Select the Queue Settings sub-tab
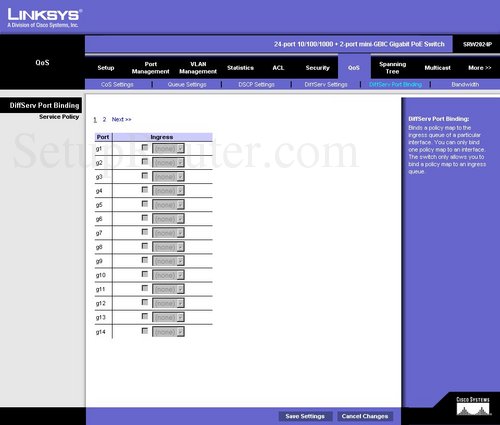500x425 pixels. (187, 84)
